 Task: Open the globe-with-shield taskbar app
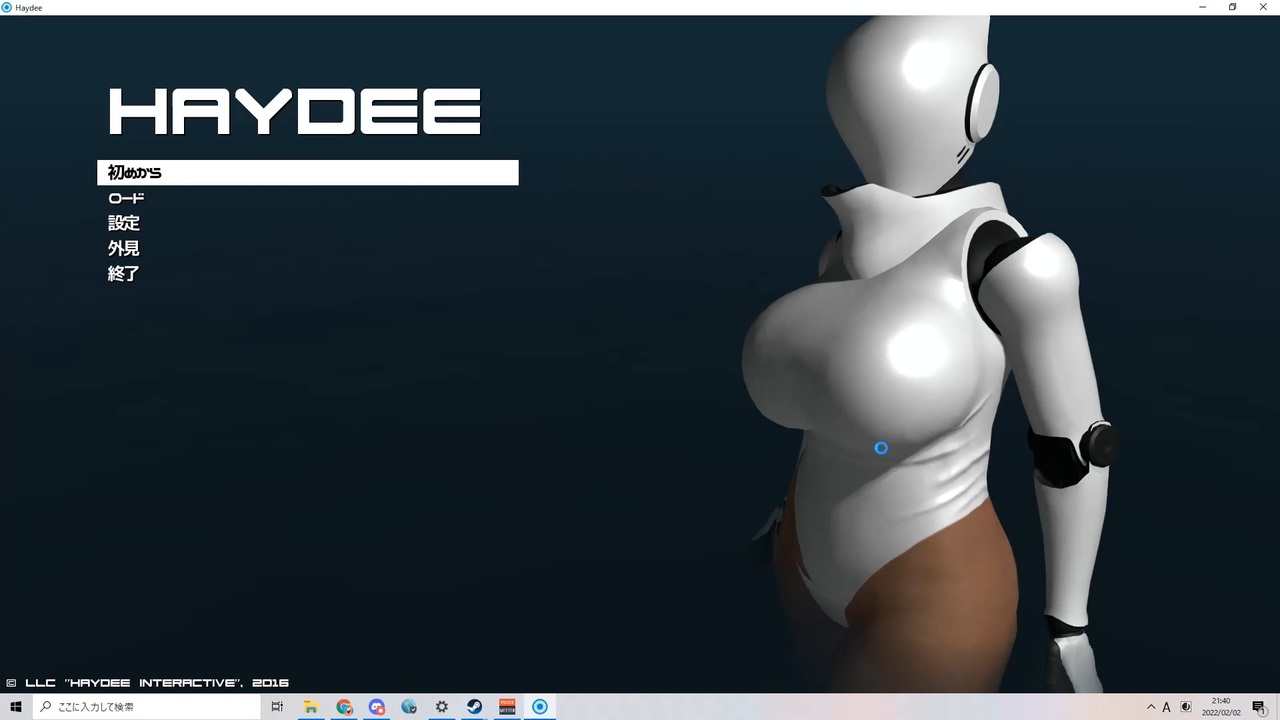[x=409, y=707]
